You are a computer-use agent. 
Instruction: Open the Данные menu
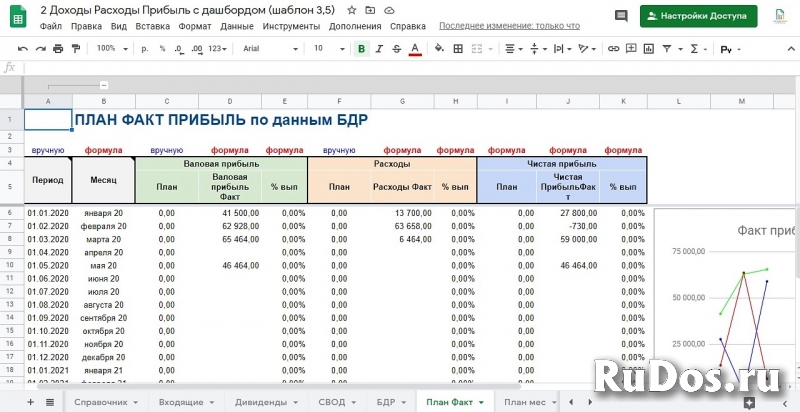[236, 26]
